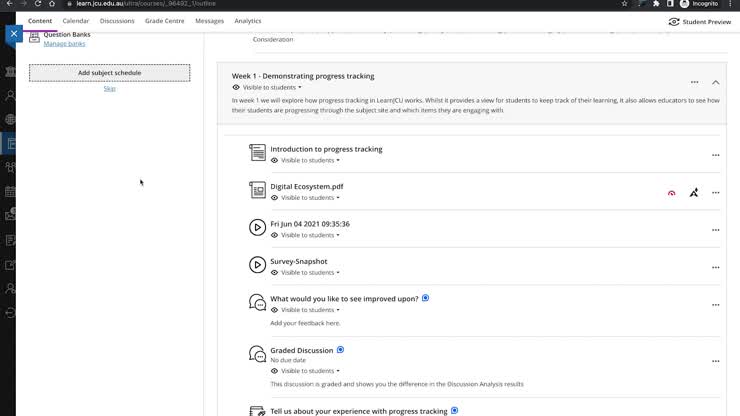This screenshot has width=740, height=416.
Task: Toggle visibility eye for Digital Ecosystem.pdf
Action: click(x=274, y=198)
